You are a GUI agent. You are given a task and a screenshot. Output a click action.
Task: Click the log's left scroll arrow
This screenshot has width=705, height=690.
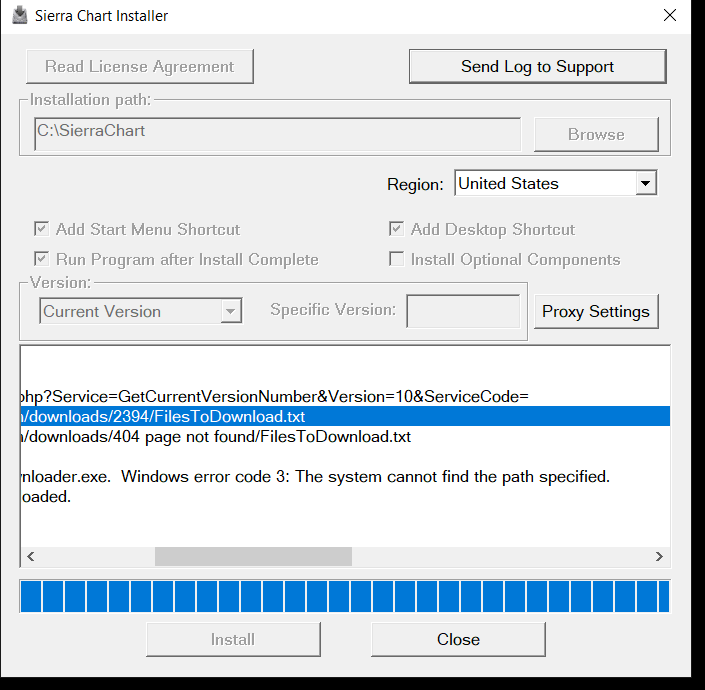point(31,556)
